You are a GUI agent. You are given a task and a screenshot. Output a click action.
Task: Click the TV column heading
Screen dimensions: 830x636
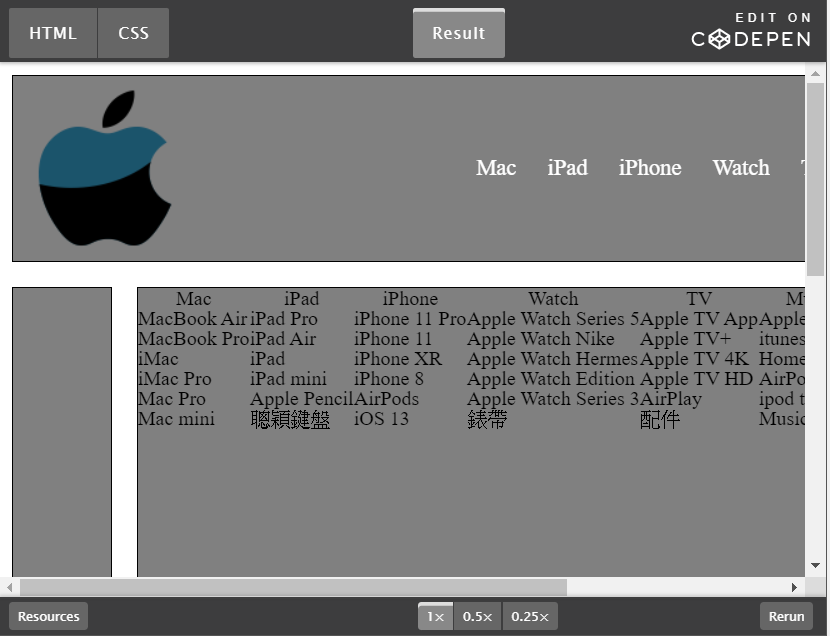click(x=699, y=298)
